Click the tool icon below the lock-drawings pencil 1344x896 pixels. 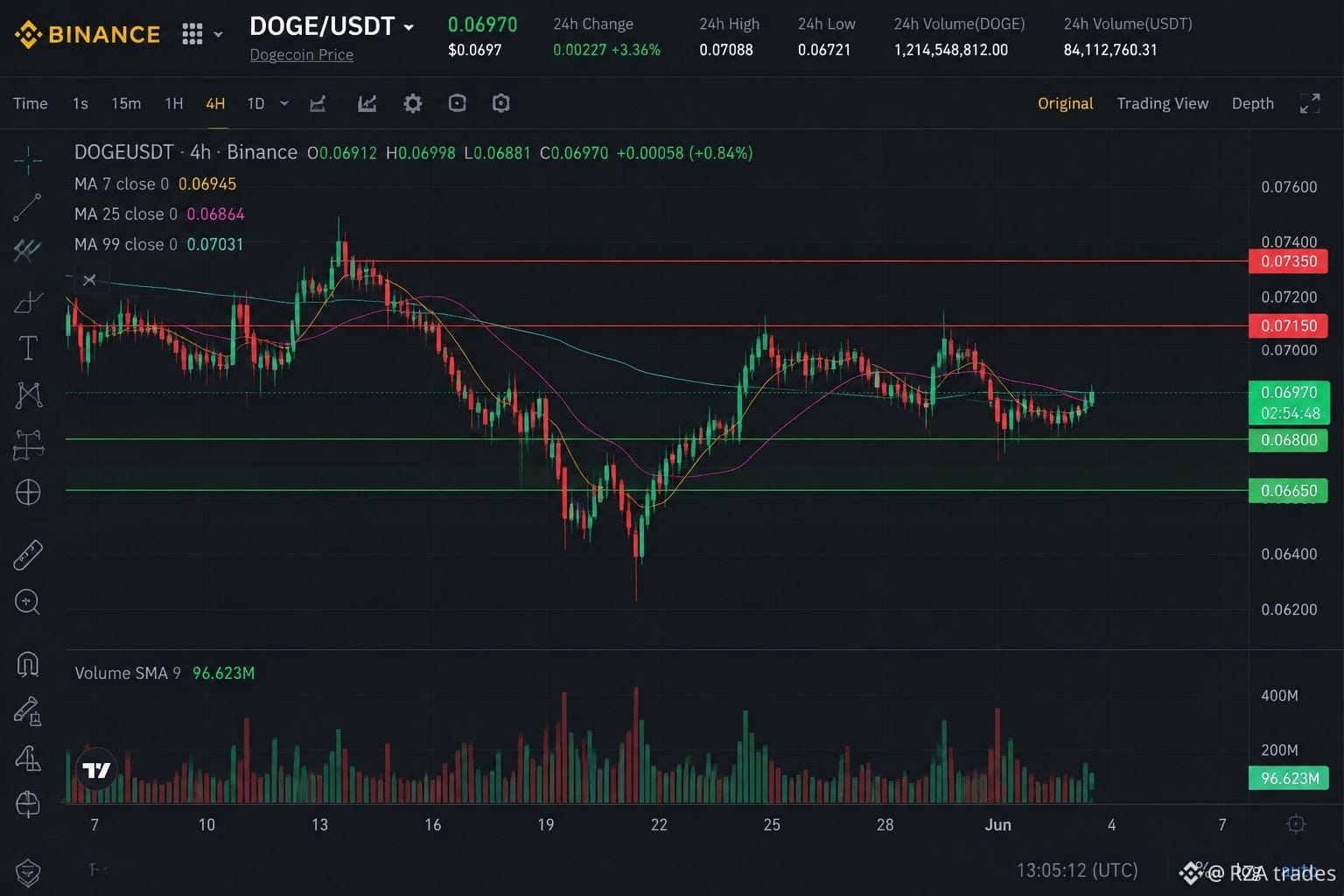point(28,759)
